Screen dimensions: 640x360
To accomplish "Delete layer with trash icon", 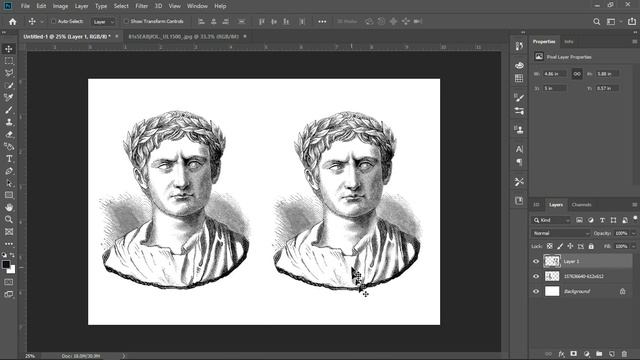I will 624,354.
